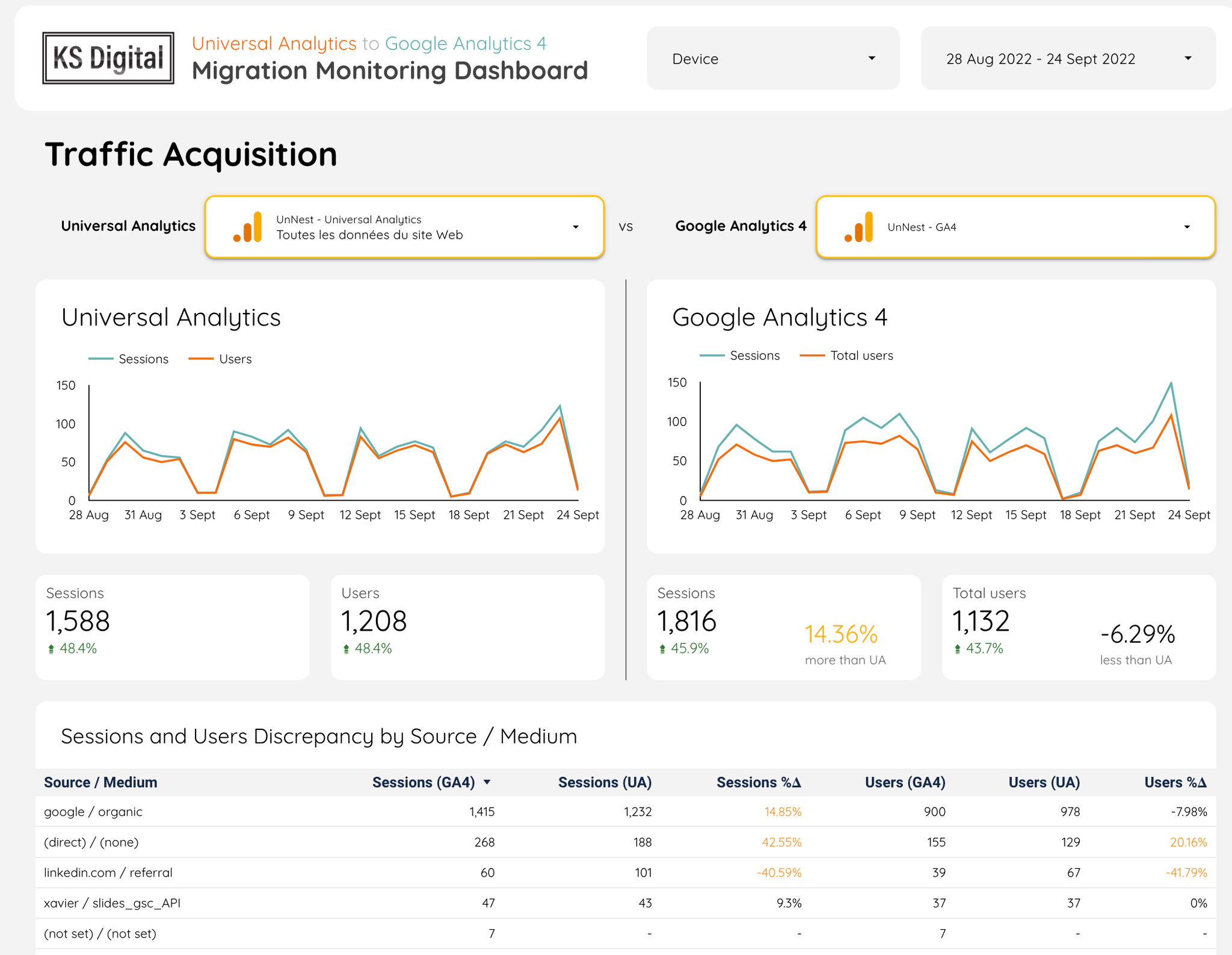Click the Traffic Acquisition heading
This screenshot has height=955, width=1232.
pyautogui.click(x=191, y=154)
